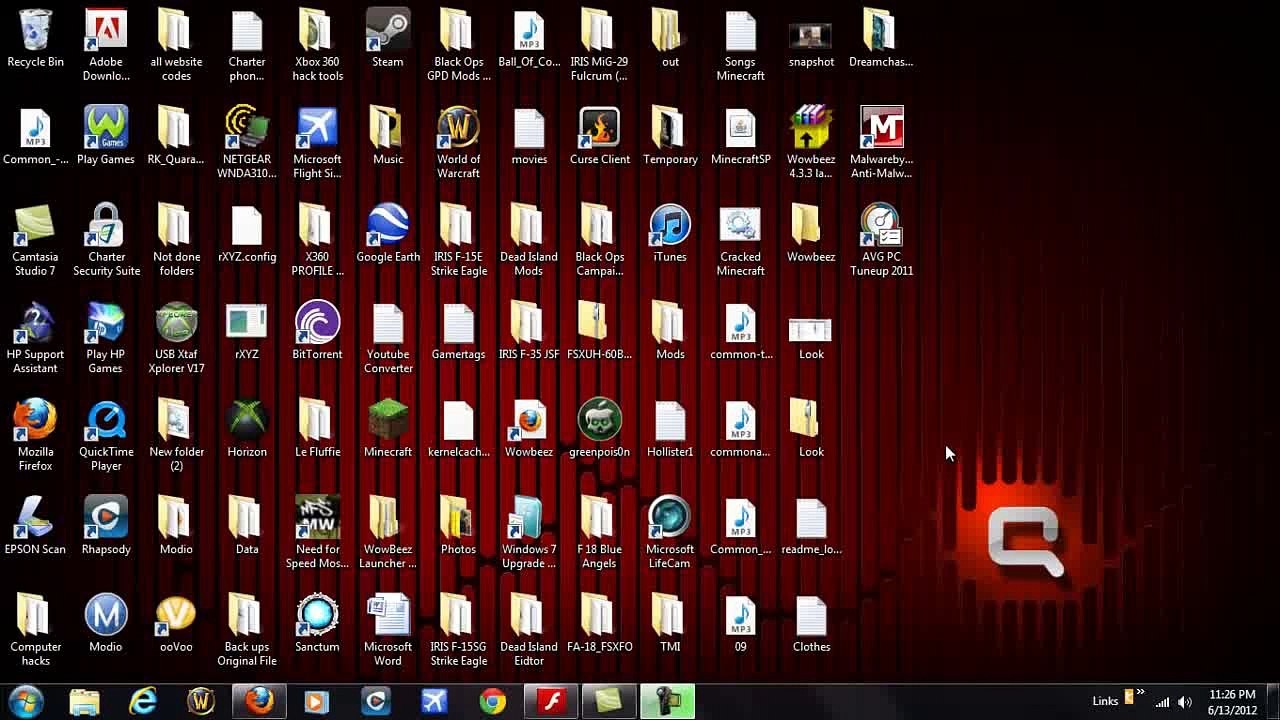Open the Computer hacks folder
The width and height of the screenshot is (1280, 720).
click(35, 630)
